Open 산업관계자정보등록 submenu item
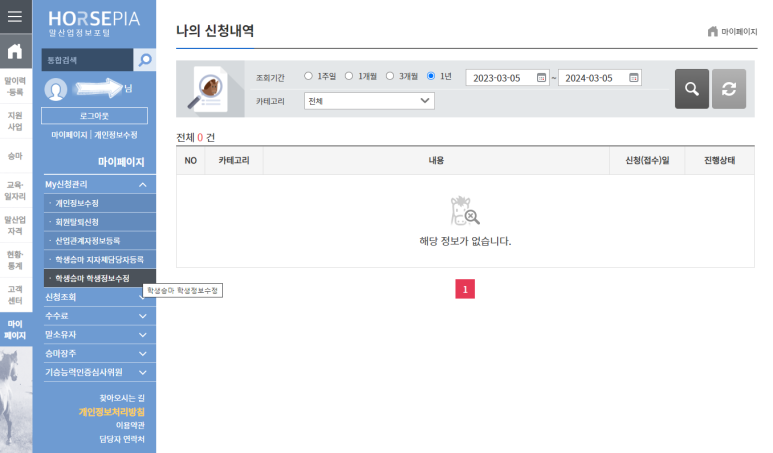Viewport: 773px width, 453px height. coord(100,241)
